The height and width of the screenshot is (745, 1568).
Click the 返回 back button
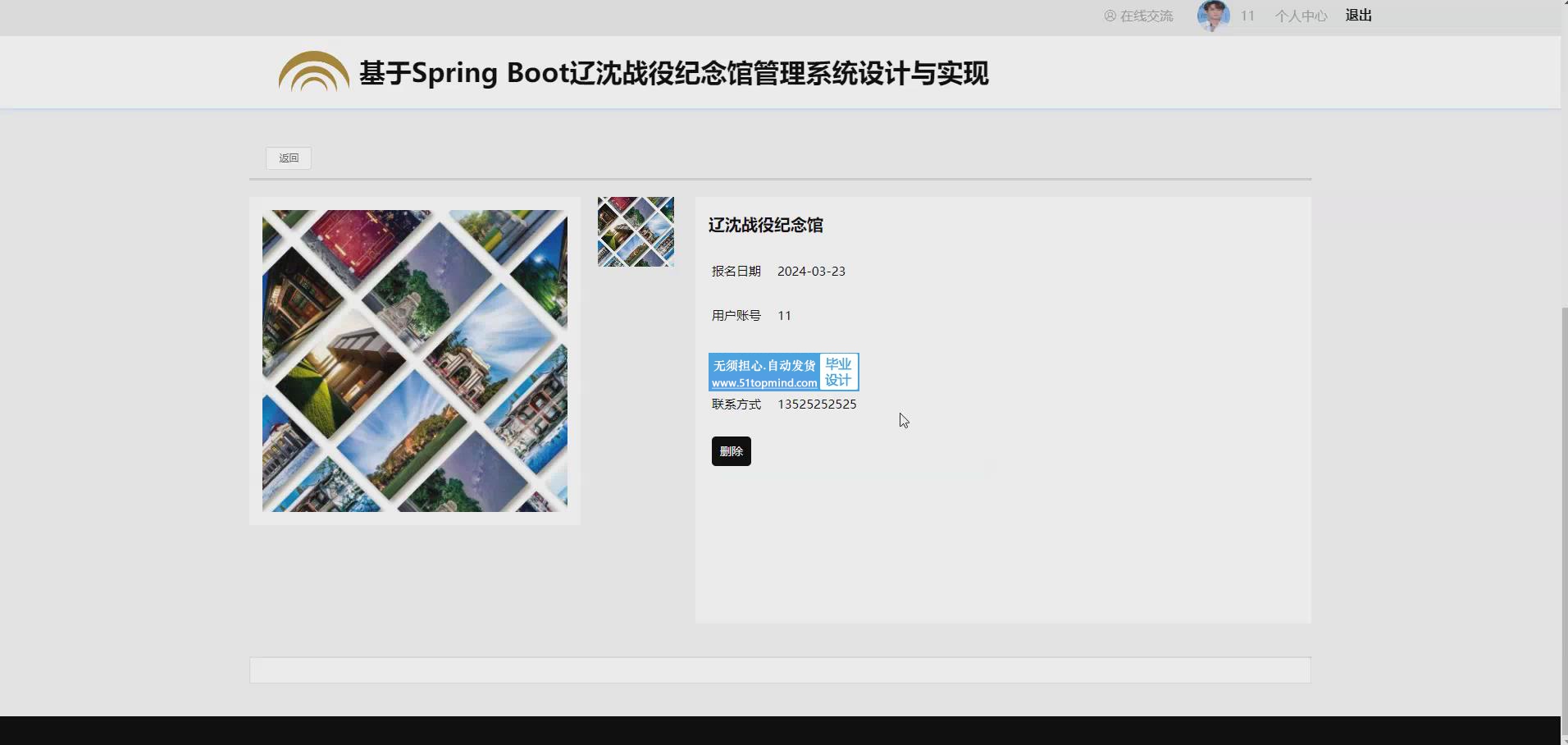click(289, 158)
